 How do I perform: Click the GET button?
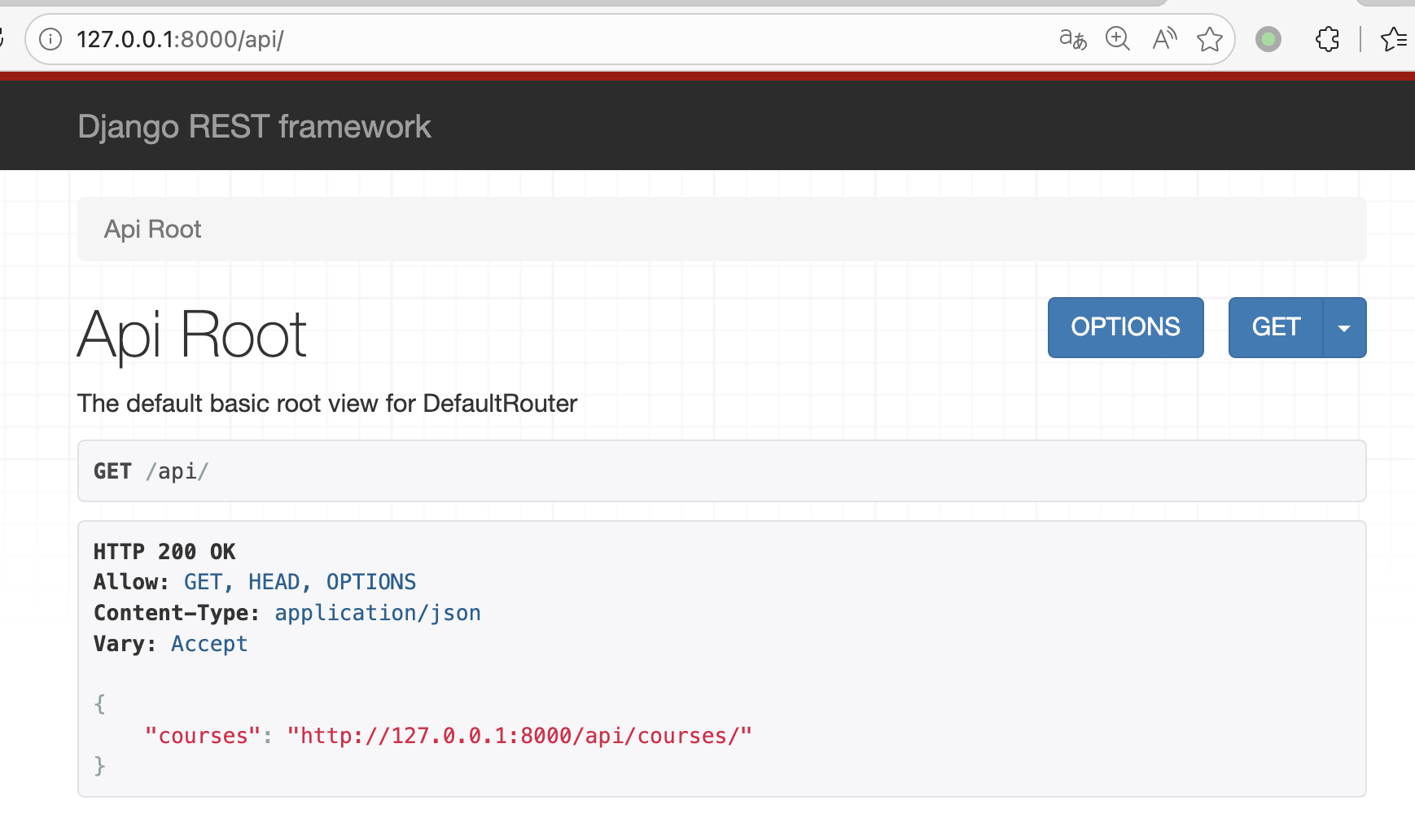click(x=1276, y=327)
